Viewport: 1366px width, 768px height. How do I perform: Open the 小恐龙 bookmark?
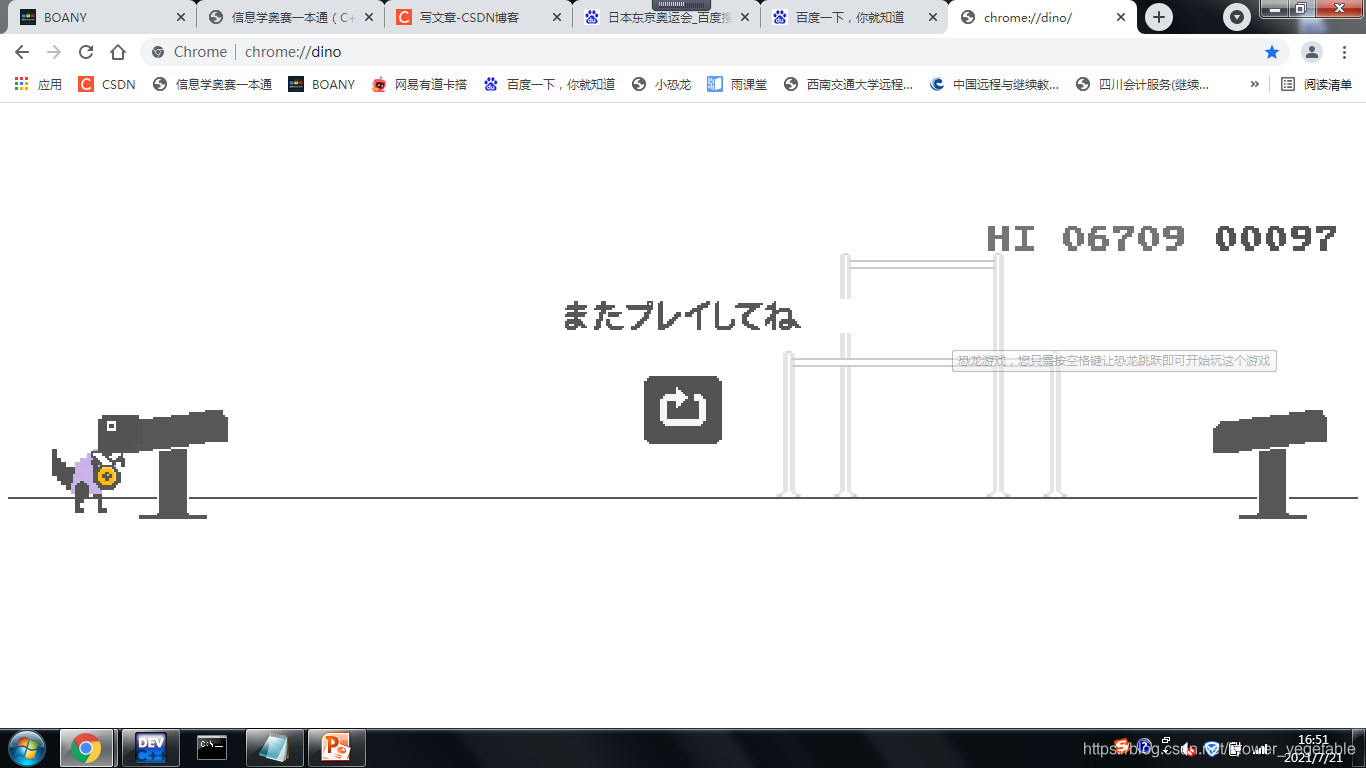661,84
